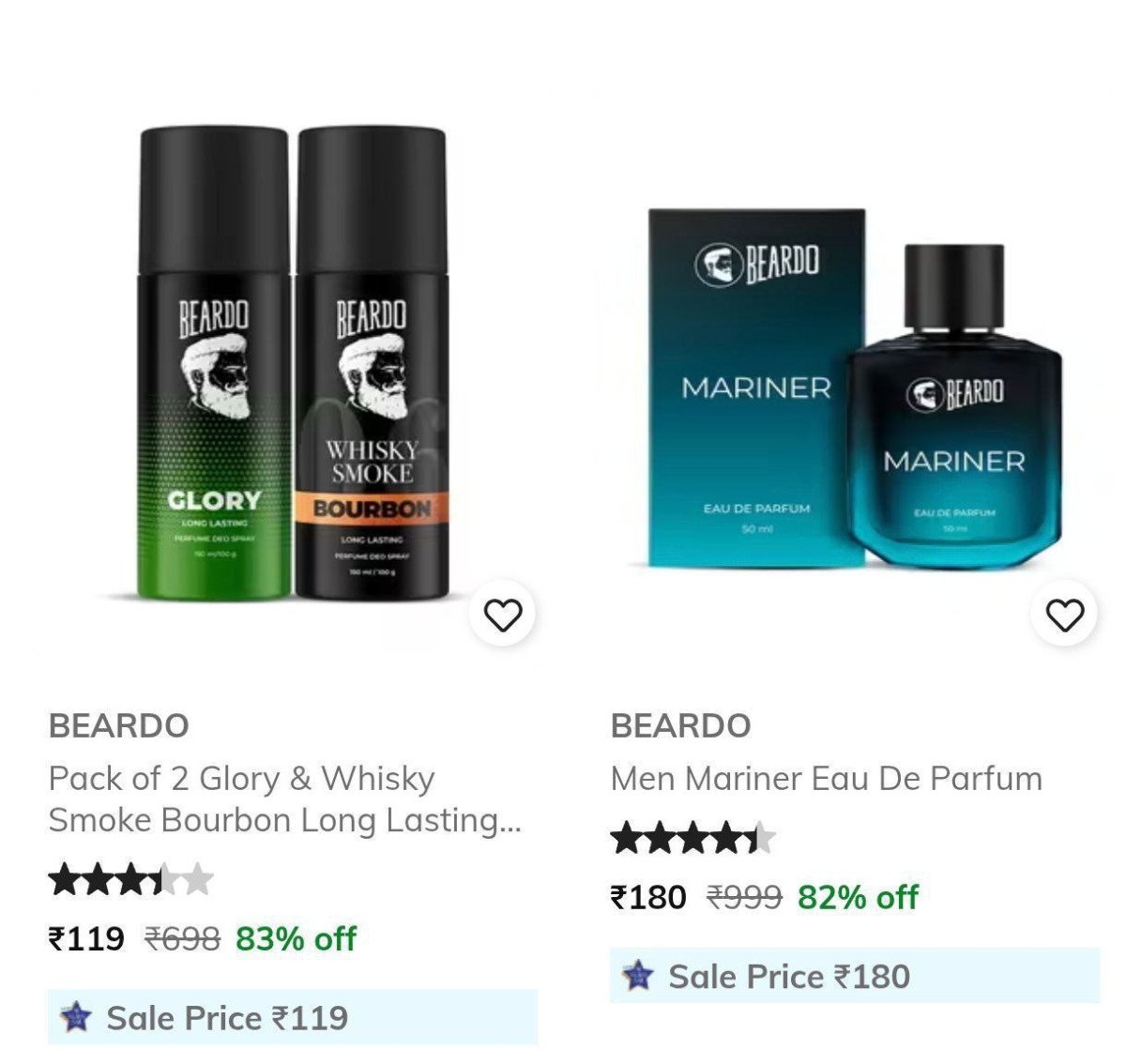This screenshot has width=1126, height=1064.
Task: Tap the Sale Price ₹119 banner
Action: pos(293,1017)
